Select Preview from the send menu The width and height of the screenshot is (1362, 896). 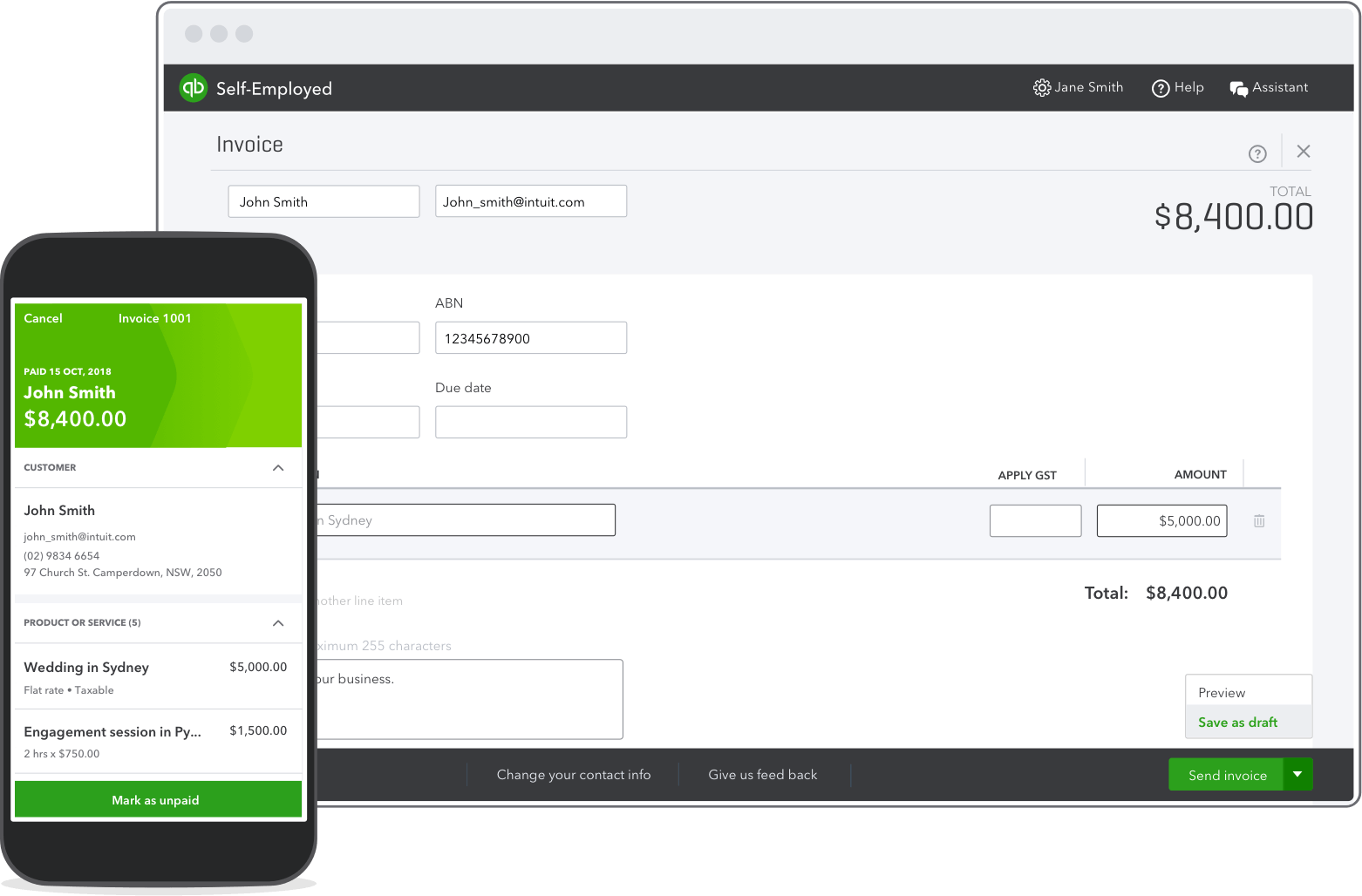1249,692
